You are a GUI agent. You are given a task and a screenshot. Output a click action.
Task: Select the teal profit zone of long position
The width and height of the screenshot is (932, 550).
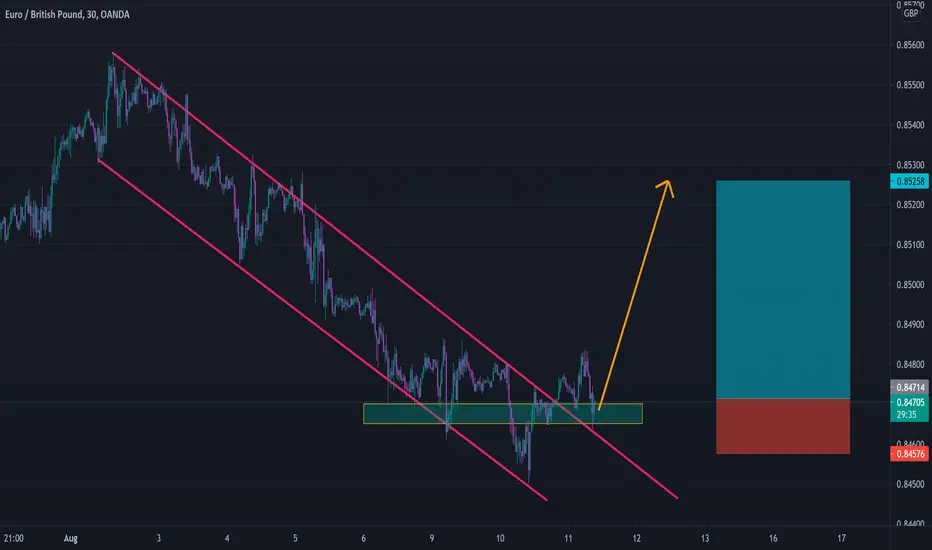(x=783, y=290)
